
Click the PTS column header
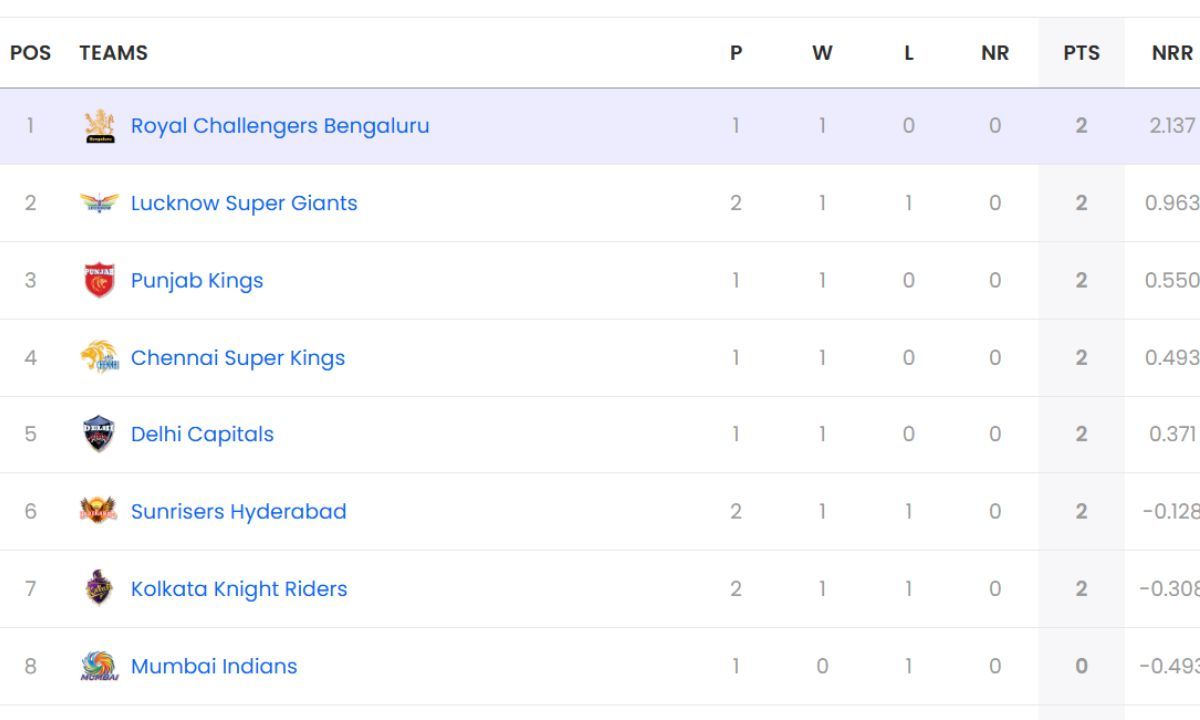point(1081,53)
